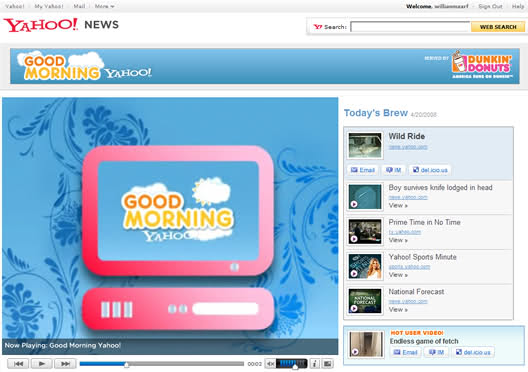This screenshot has width=528, height=372.
Task: Bookmark Wild Ride on del.icio.us
Action: [430, 170]
